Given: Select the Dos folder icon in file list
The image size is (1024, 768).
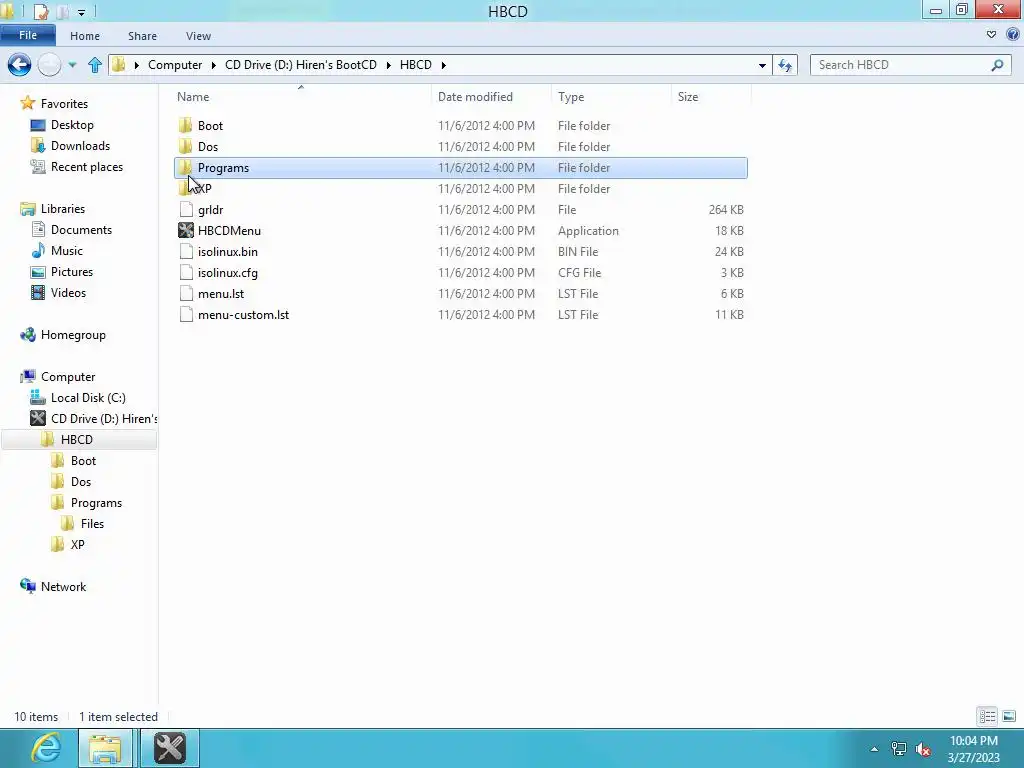Looking at the screenshot, I should [x=185, y=146].
